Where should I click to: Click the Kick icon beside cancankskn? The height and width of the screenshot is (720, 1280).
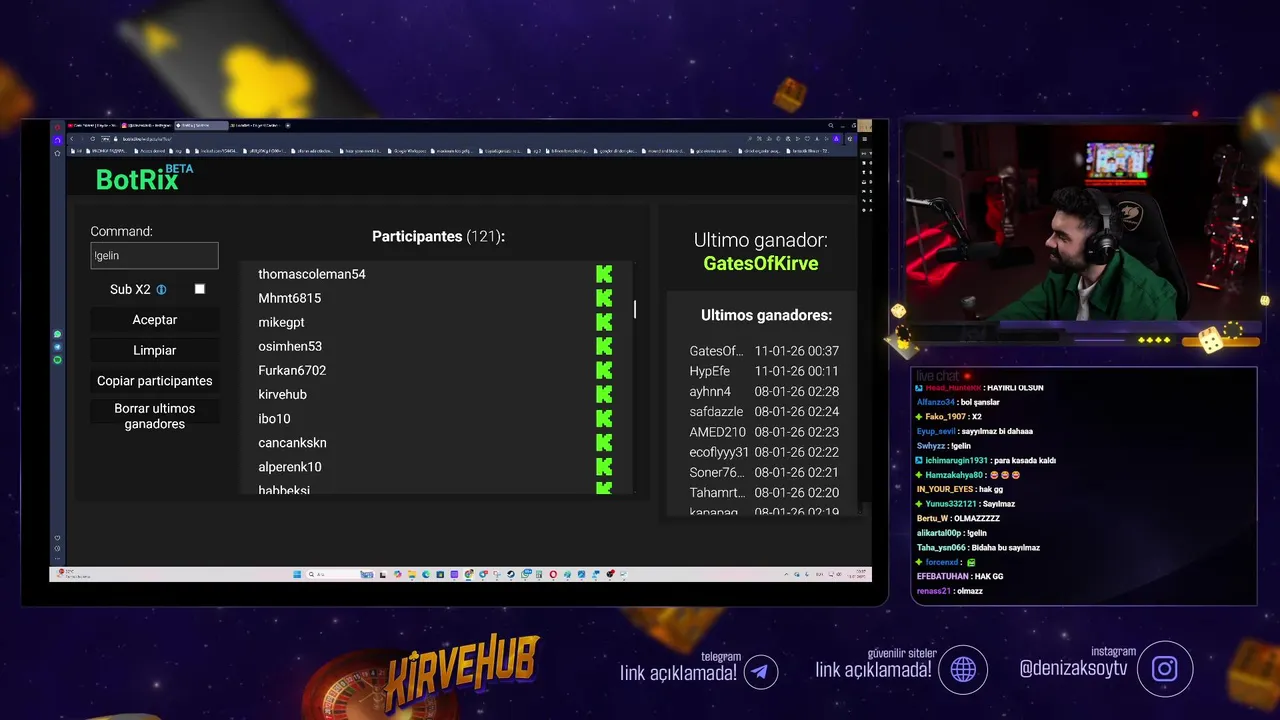(x=604, y=442)
